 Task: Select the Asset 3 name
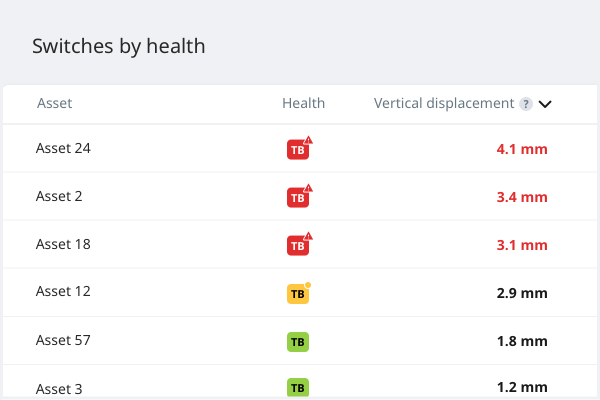59,387
